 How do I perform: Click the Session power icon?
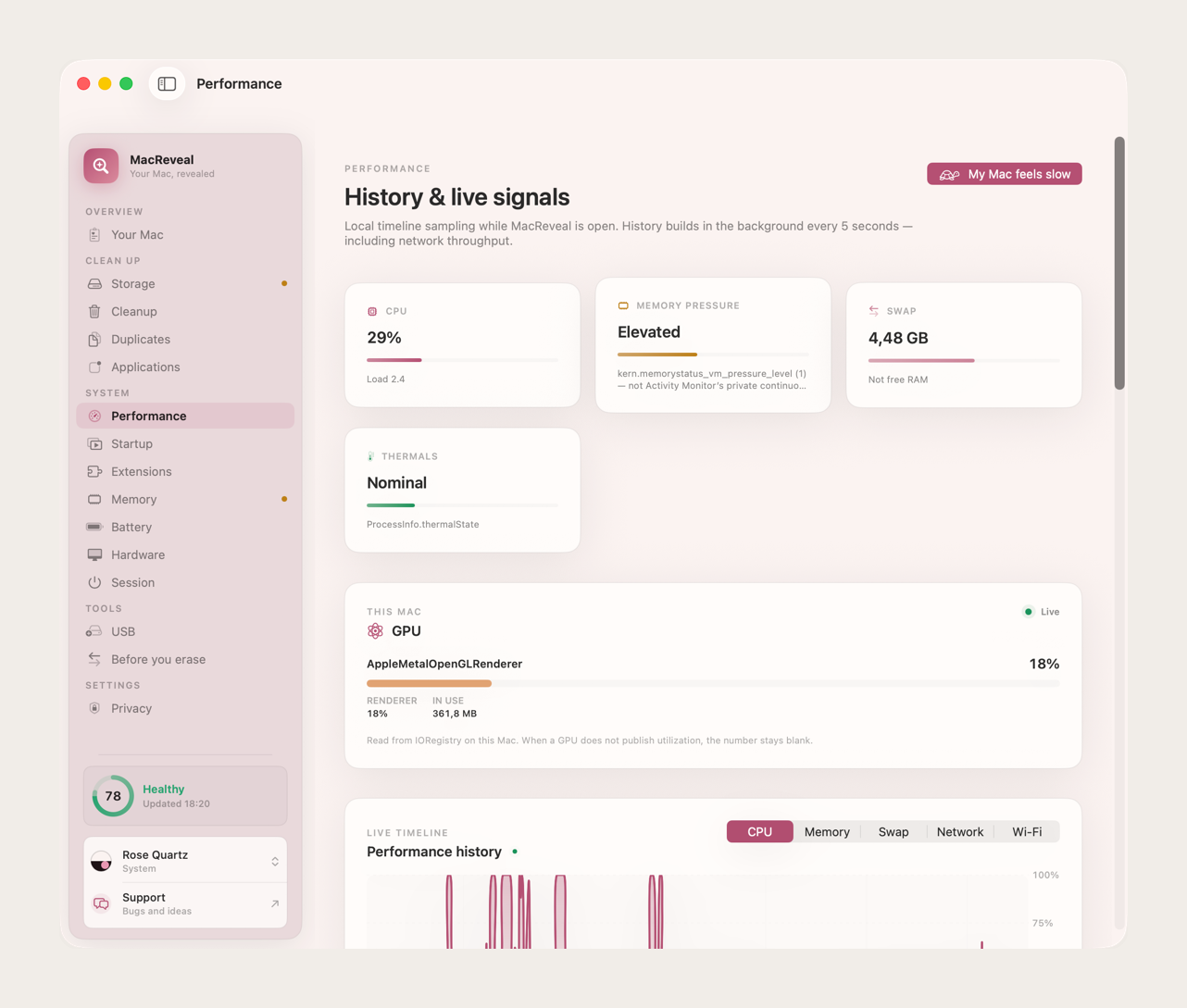(94, 583)
